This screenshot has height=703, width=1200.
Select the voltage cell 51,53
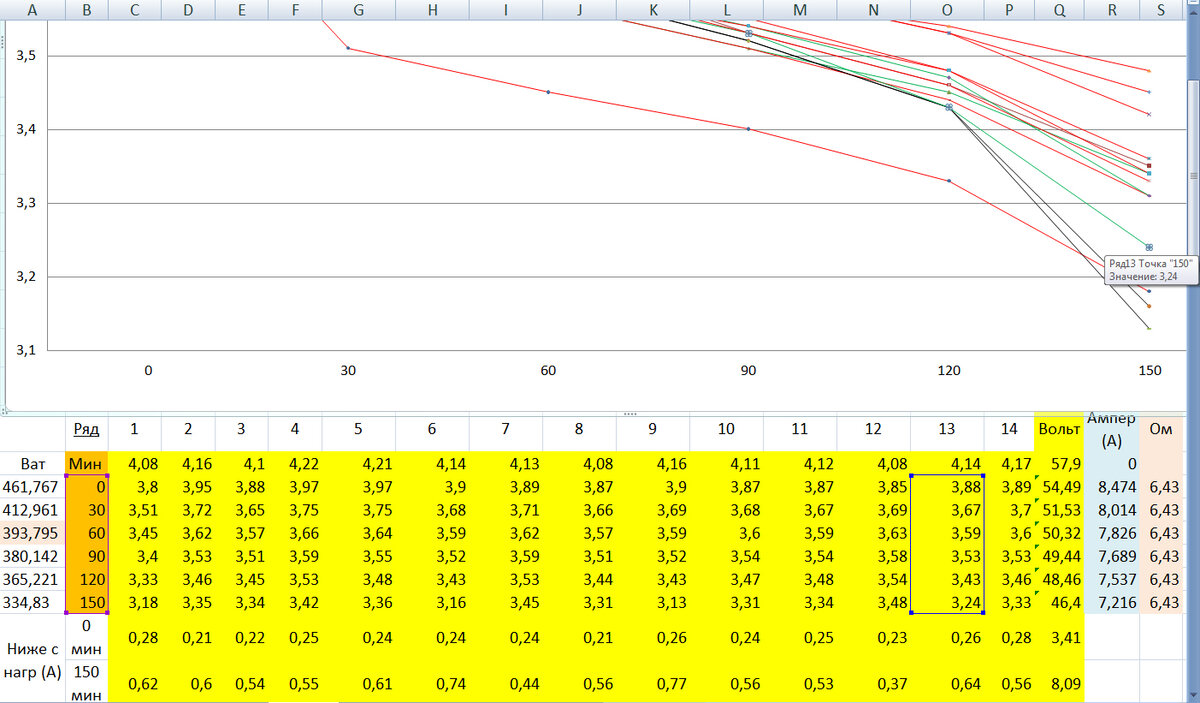pyautogui.click(x=1059, y=510)
